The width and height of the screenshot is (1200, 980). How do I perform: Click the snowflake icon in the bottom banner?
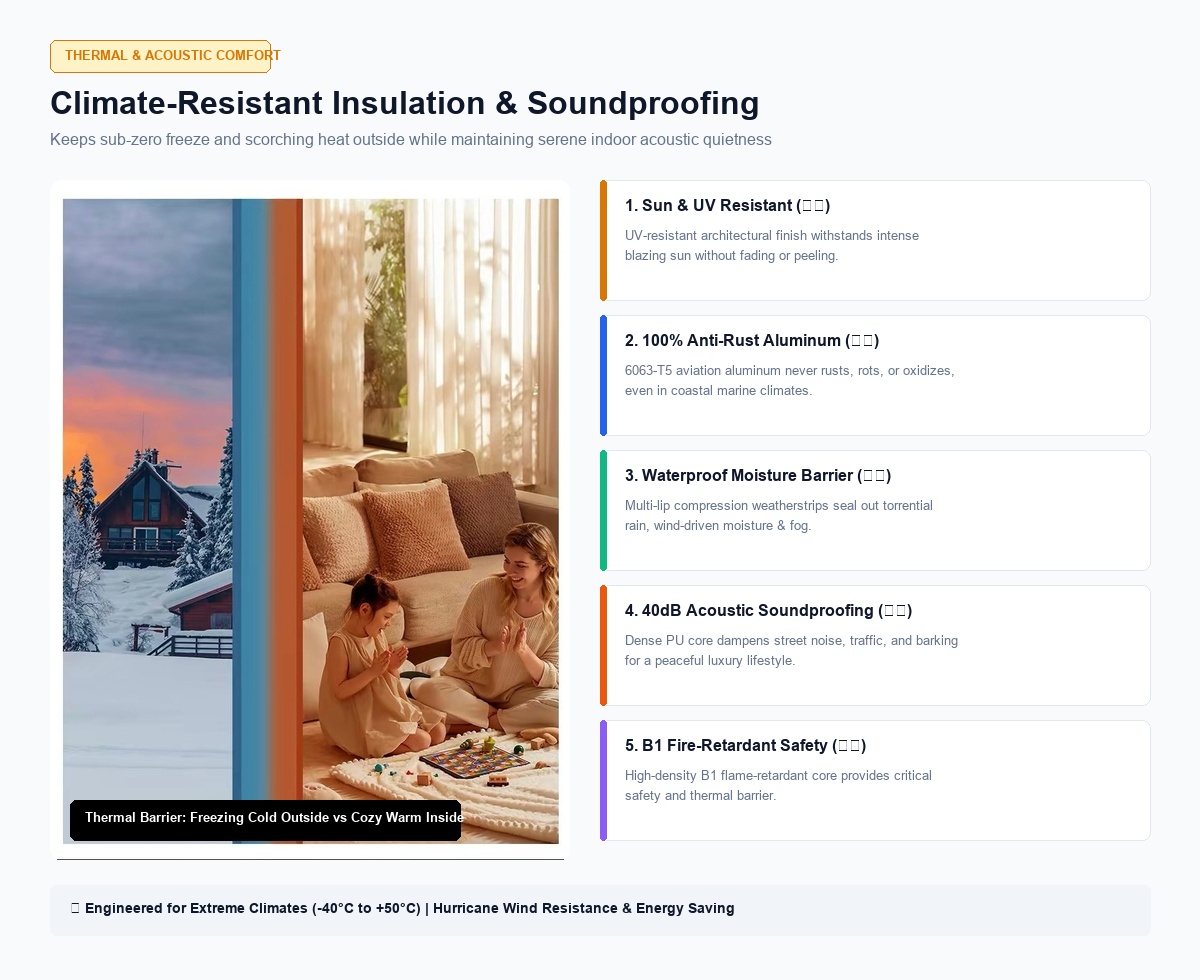click(x=75, y=909)
